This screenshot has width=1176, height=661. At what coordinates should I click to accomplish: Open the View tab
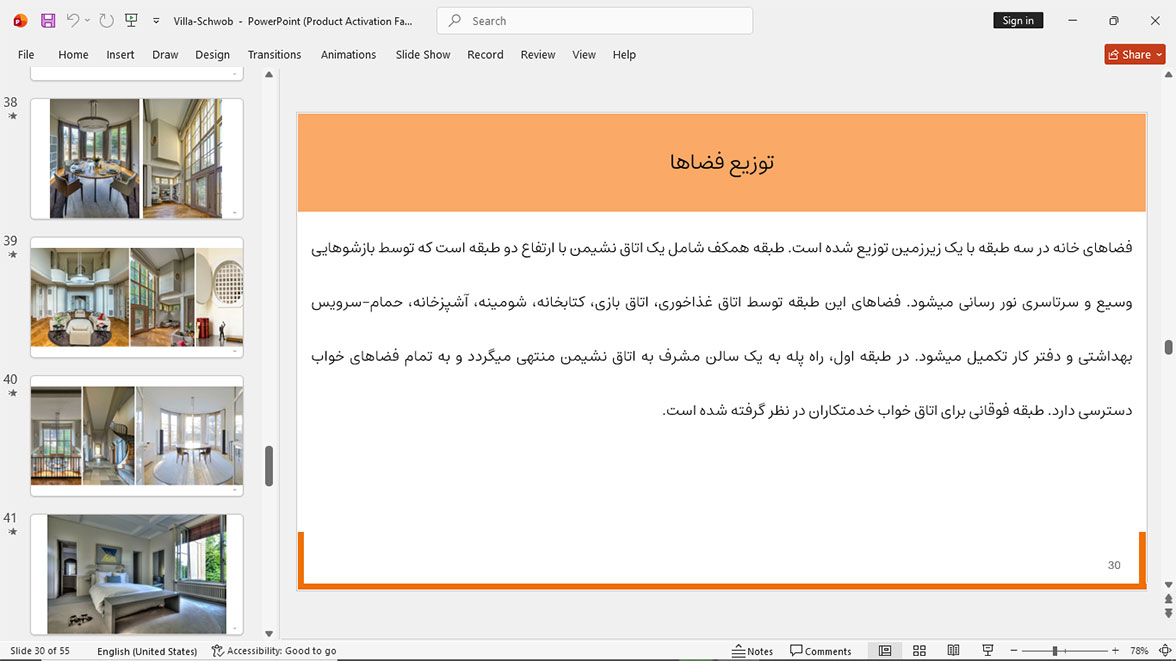pos(584,55)
